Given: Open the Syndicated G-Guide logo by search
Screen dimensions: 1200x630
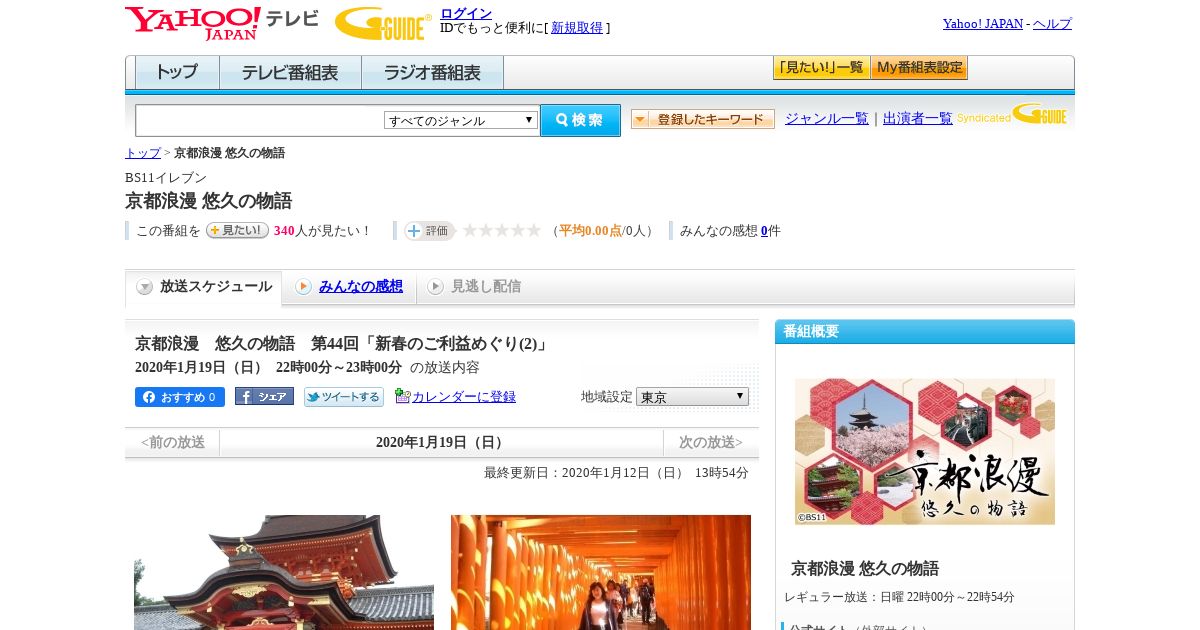Looking at the screenshot, I should click(1012, 114).
